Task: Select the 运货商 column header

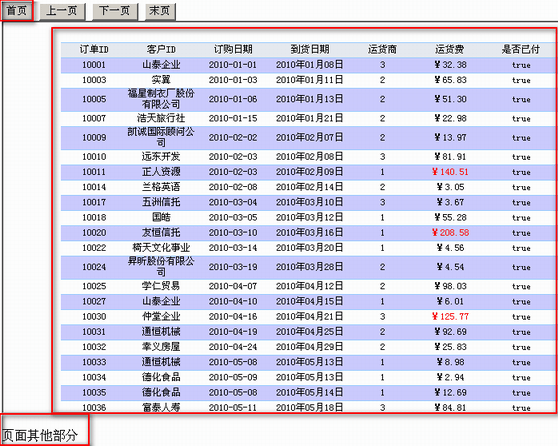Action: tap(382, 49)
